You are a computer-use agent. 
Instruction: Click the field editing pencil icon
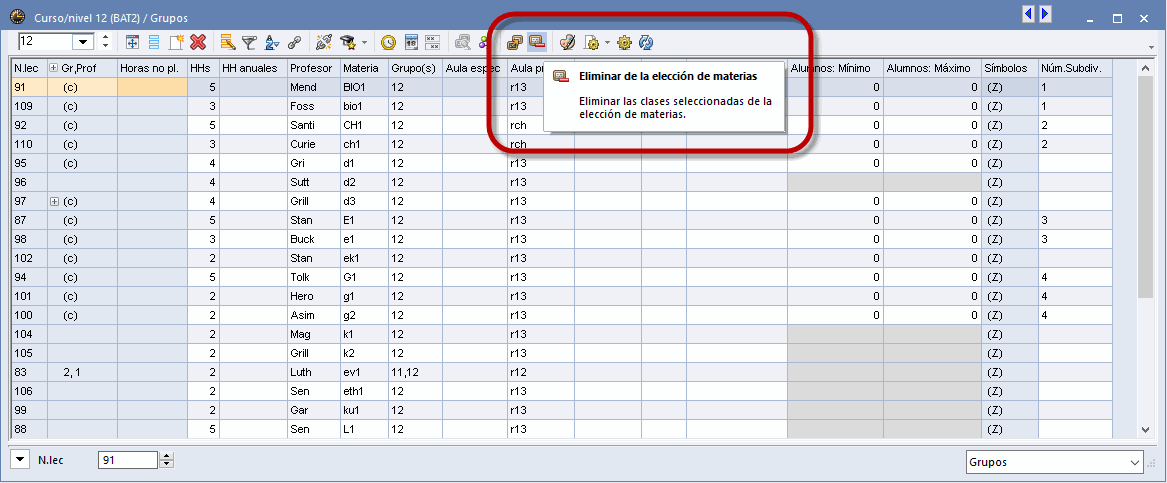tap(228, 42)
